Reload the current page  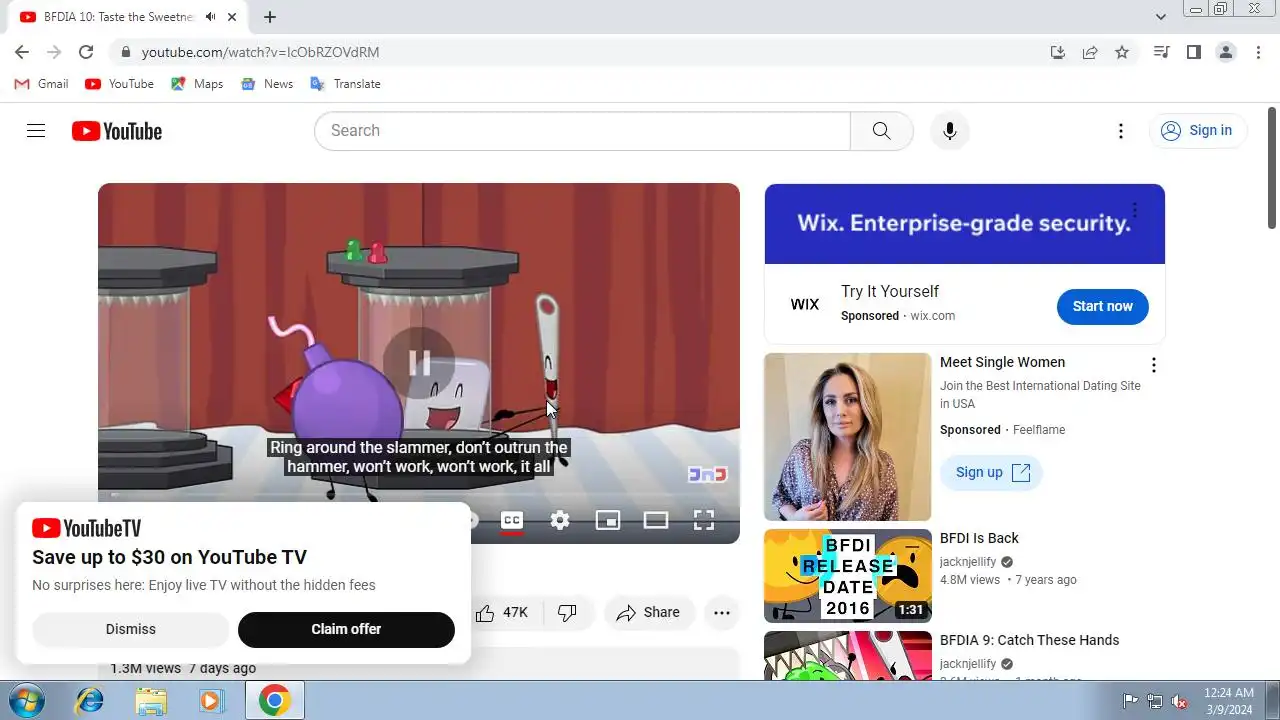click(x=86, y=52)
